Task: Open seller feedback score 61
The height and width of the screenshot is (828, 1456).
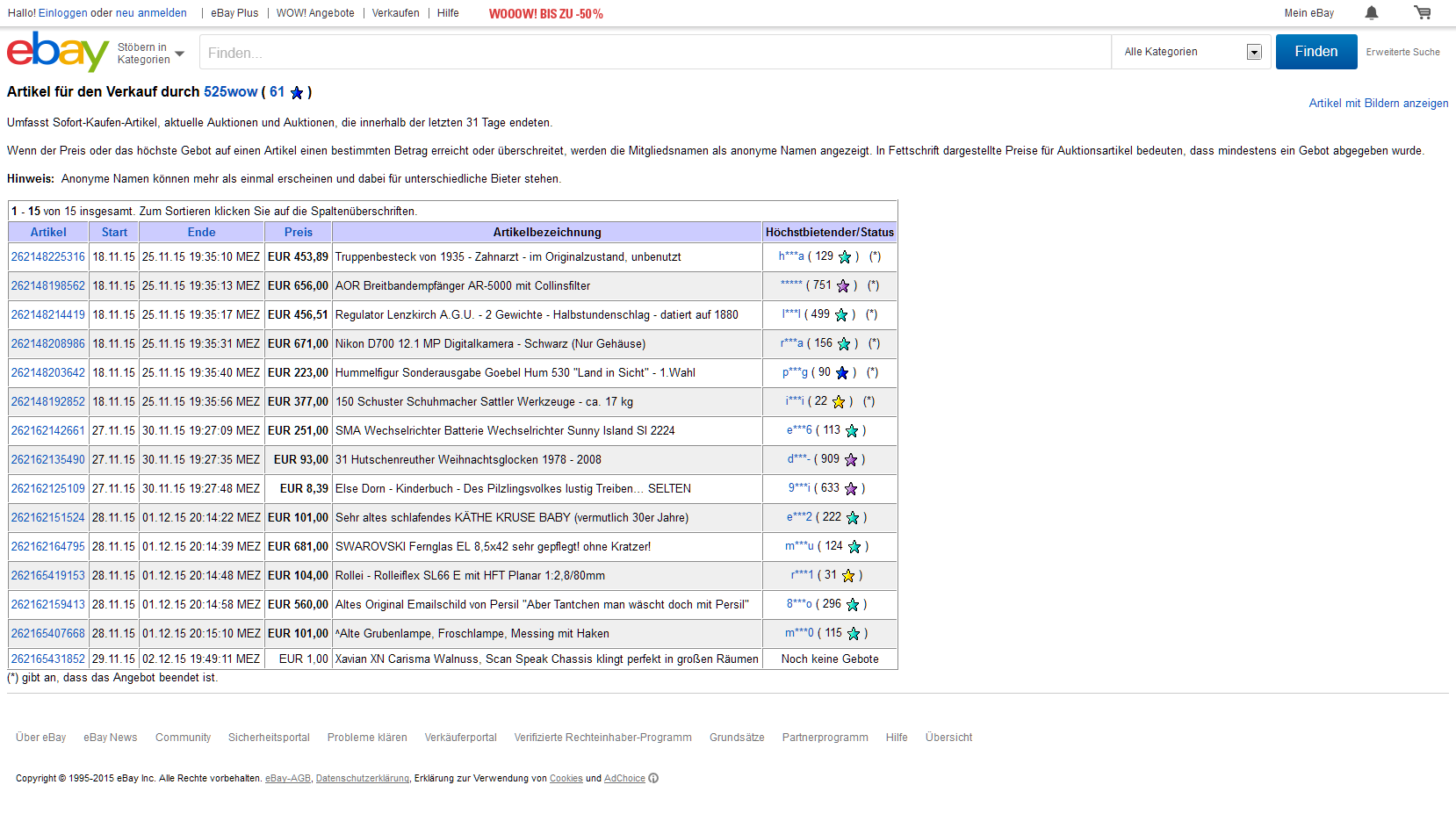Action: pyautogui.click(x=278, y=92)
